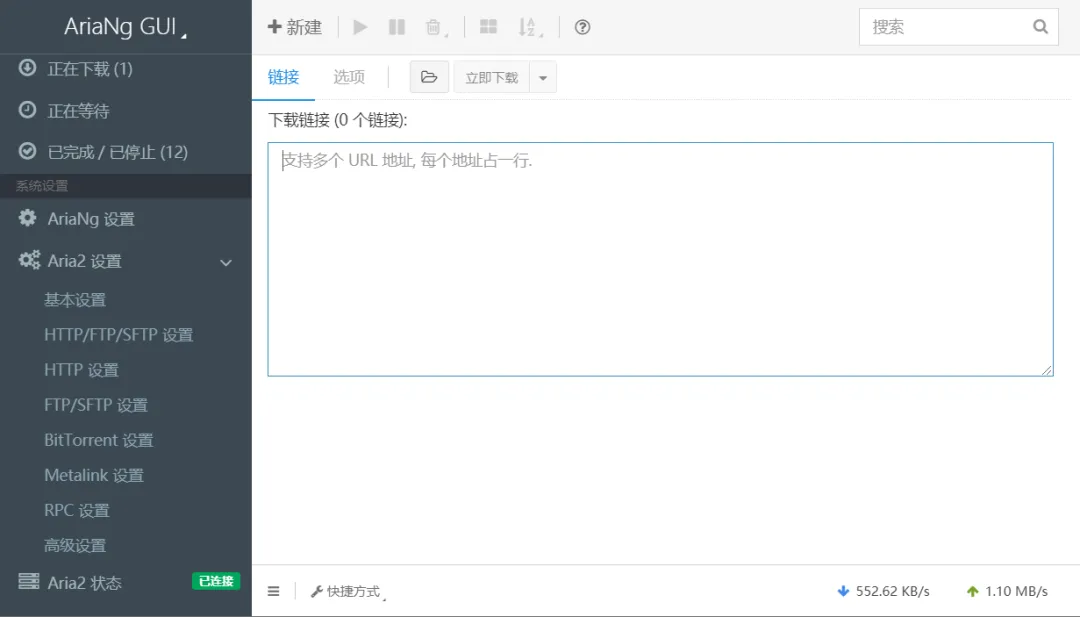Image resolution: width=1080 pixels, height=617 pixels.
Task: Click inside the download URL textarea
Action: [661, 259]
